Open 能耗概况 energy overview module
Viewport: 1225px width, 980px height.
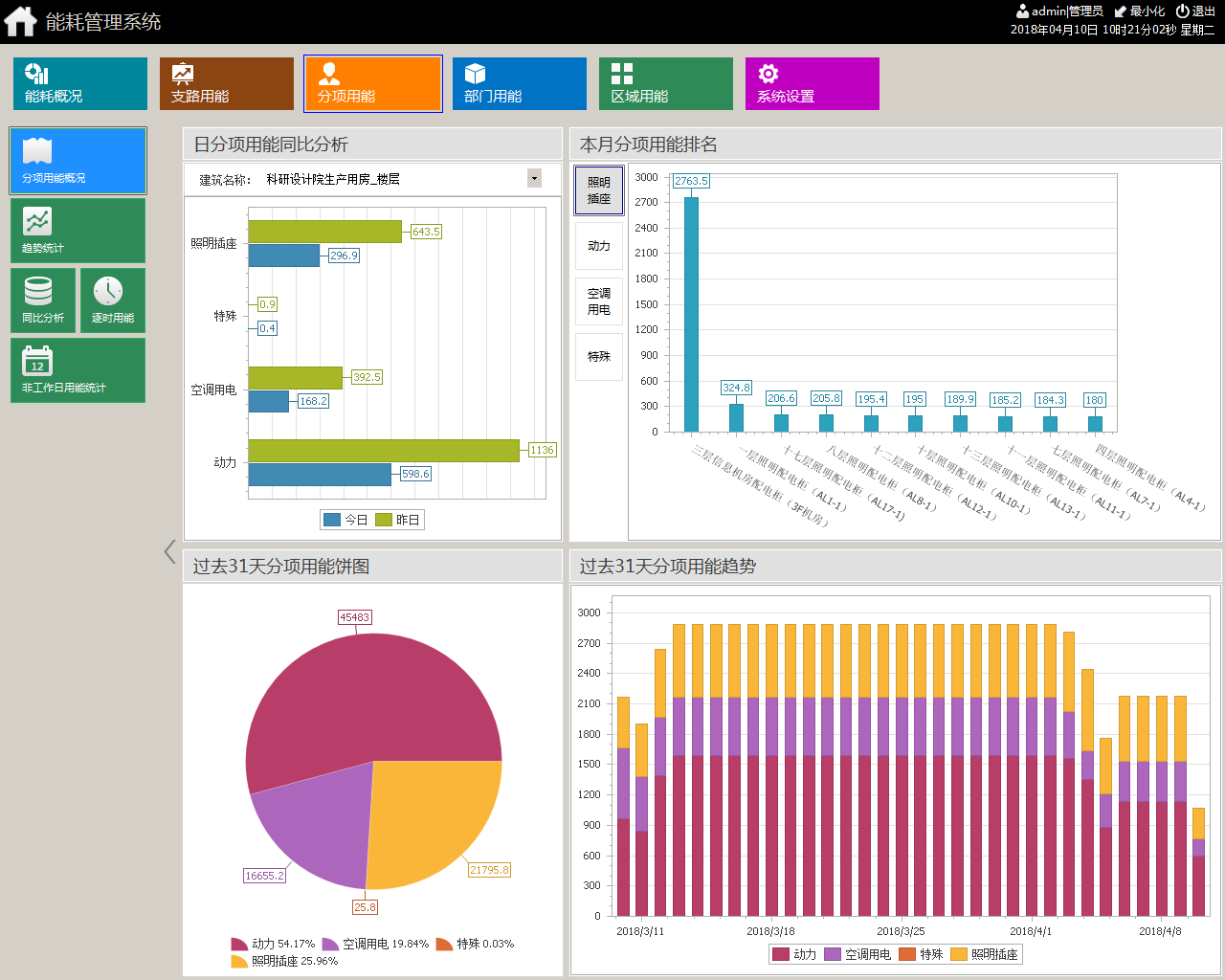80,83
